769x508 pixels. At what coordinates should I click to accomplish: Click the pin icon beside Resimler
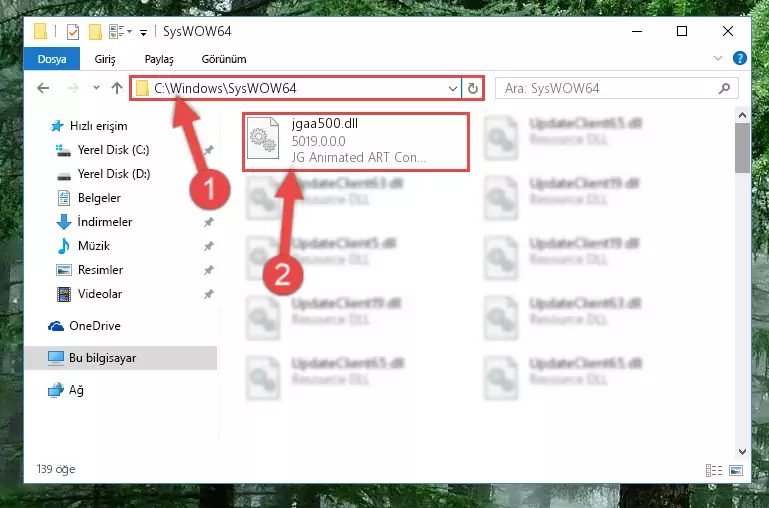tap(208, 270)
